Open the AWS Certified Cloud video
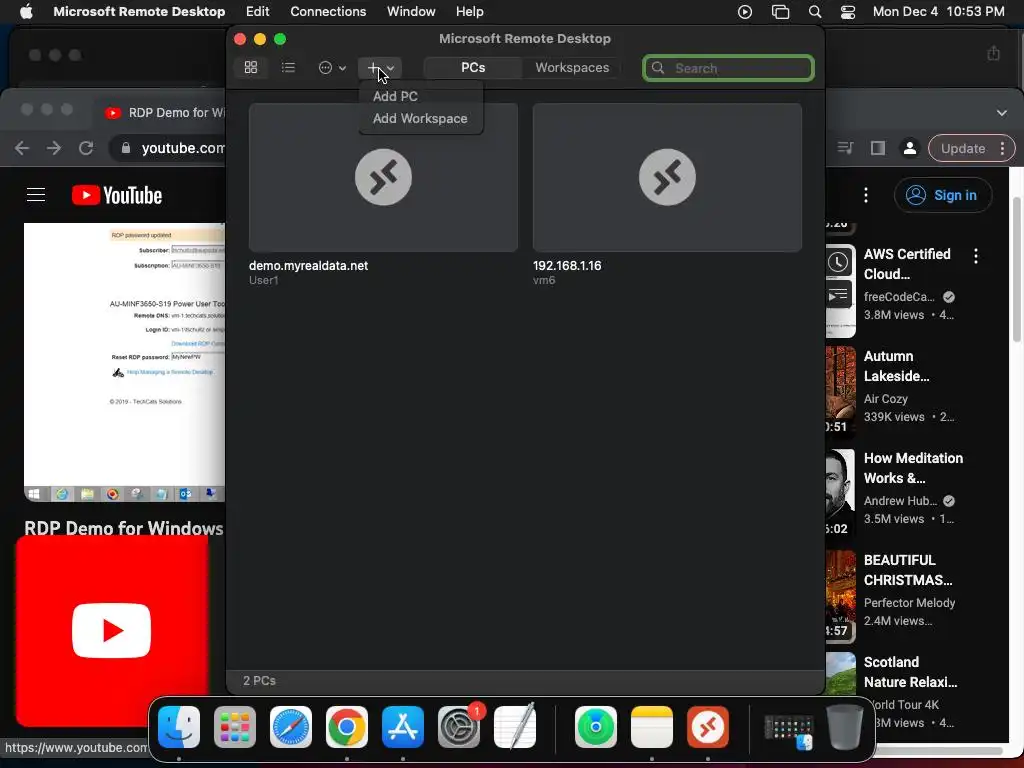Image resolution: width=1024 pixels, height=768 pixels. [906, 264]
